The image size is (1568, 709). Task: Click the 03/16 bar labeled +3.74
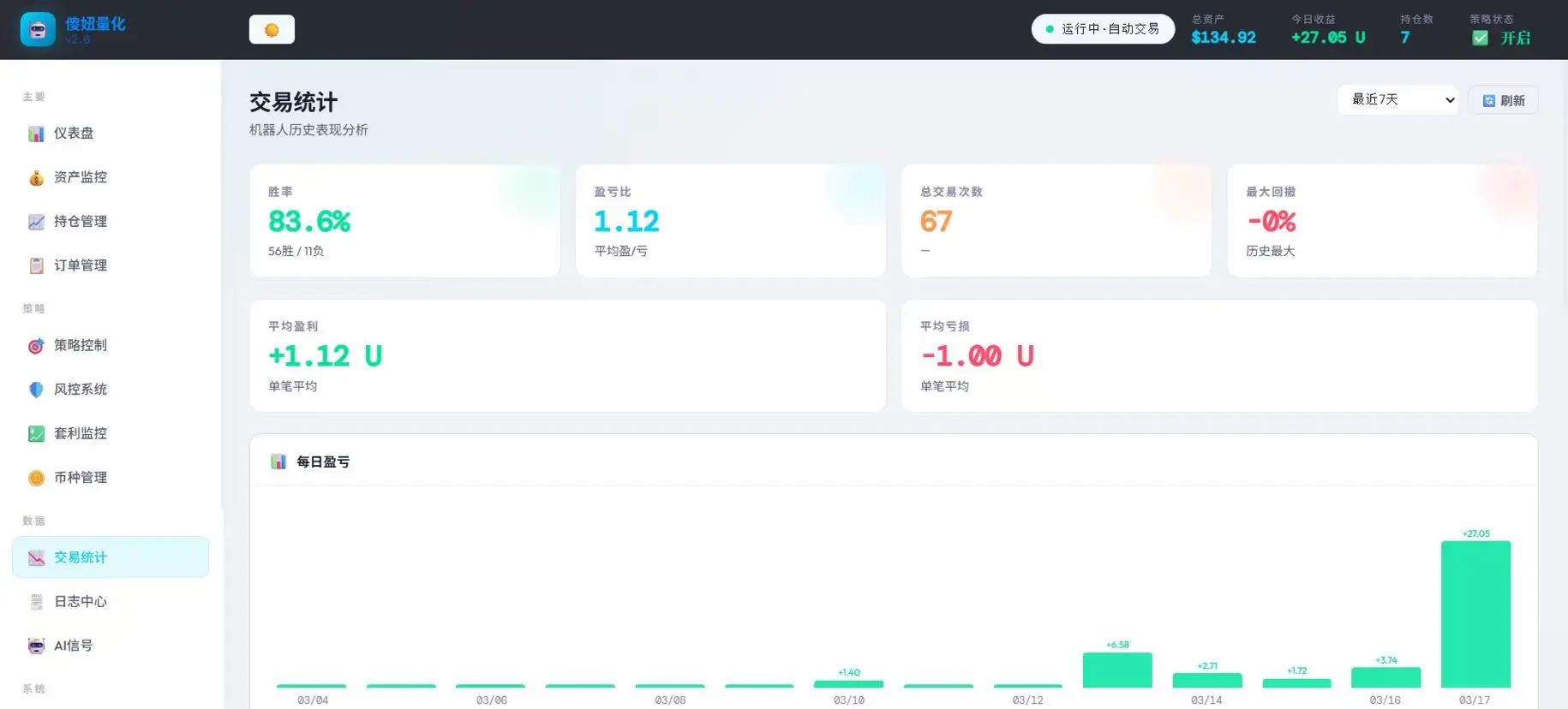pyautogui.click(x=1385, y=677)
